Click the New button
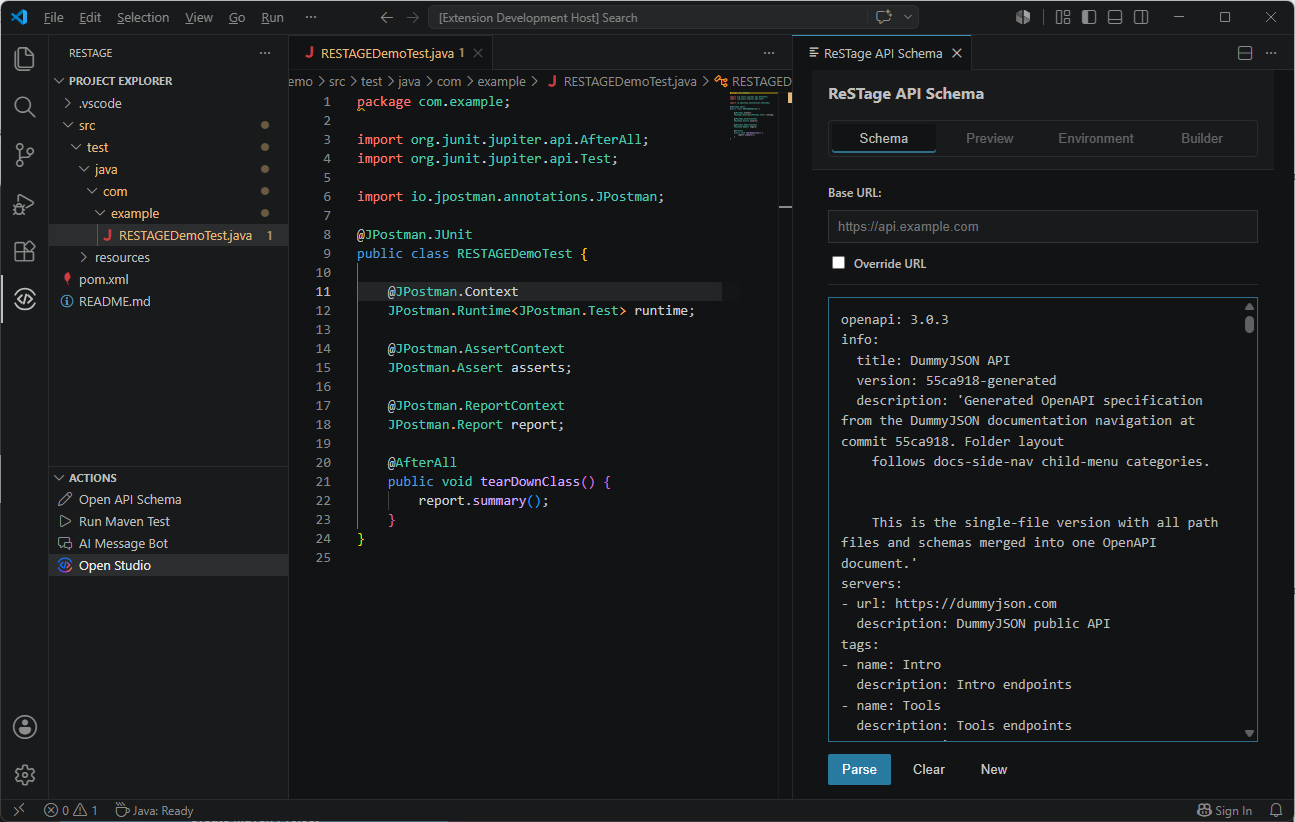Image resolution: width=1295 pixels, height=822 pixels. [x=994, y=769]
